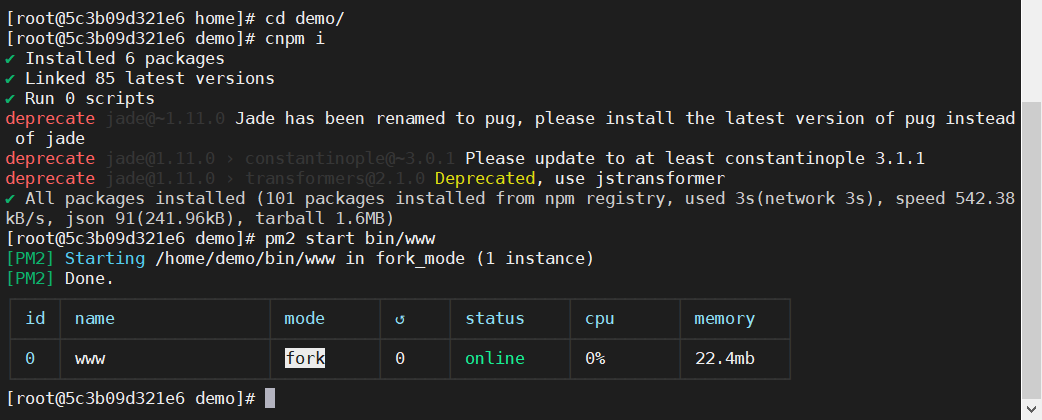Click the 'memory' column header
This screenshot has height=420, width=1042.
click(725, 319)
